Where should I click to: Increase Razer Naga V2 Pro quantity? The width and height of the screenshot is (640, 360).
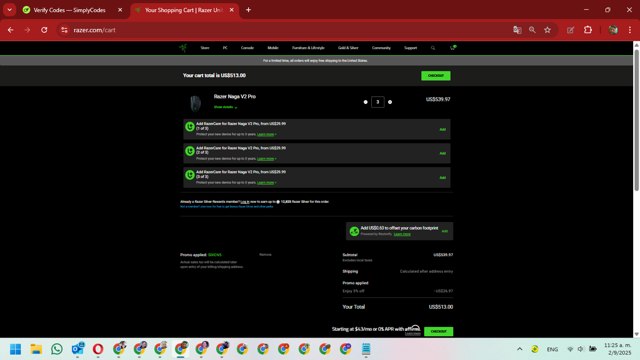click(x=390, y=102)
